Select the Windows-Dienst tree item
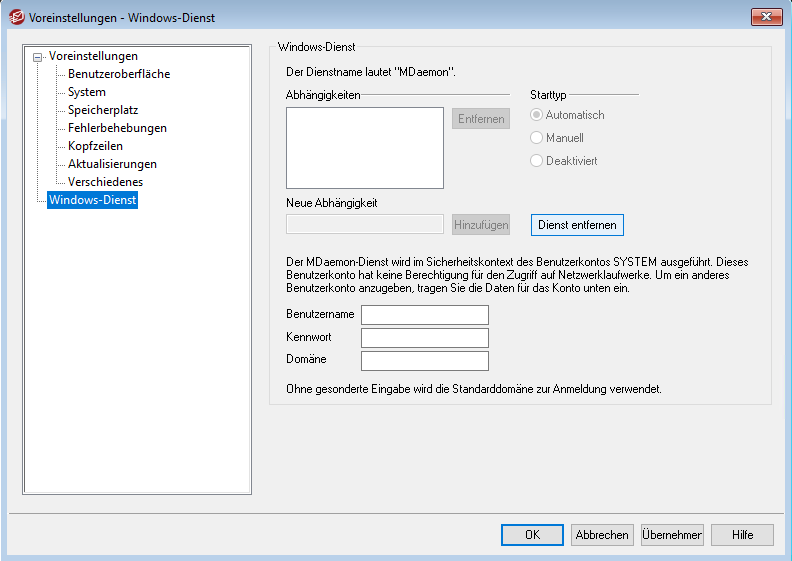 pos(92,200)
